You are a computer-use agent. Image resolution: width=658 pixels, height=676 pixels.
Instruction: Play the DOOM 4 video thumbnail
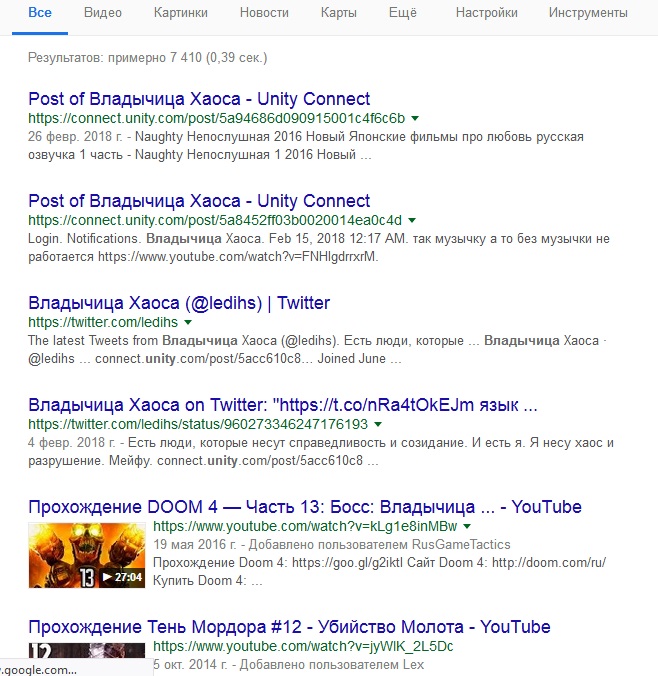coord(87,555)
